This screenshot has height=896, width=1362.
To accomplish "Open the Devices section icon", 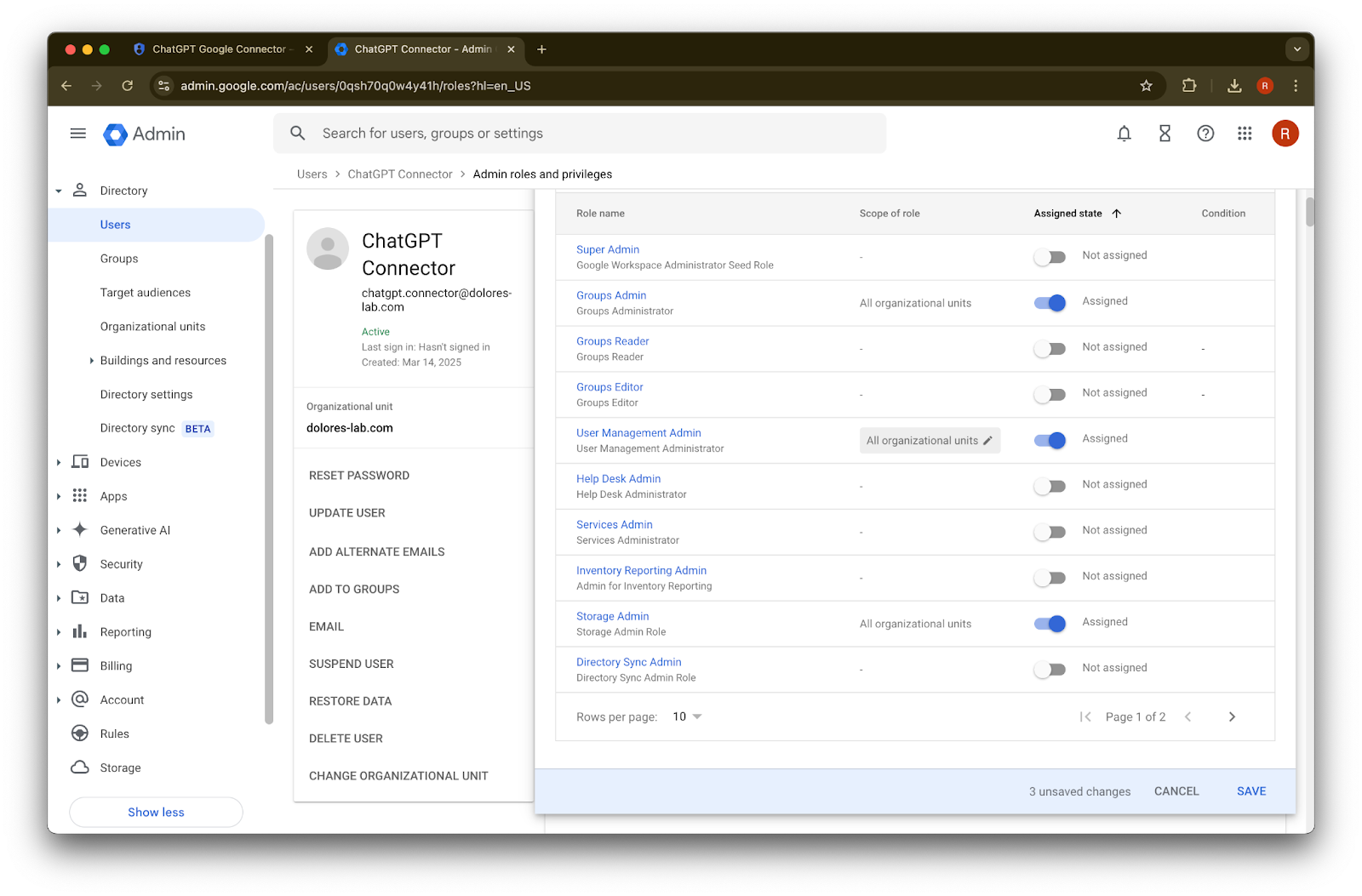I will (x=80, y=462).
